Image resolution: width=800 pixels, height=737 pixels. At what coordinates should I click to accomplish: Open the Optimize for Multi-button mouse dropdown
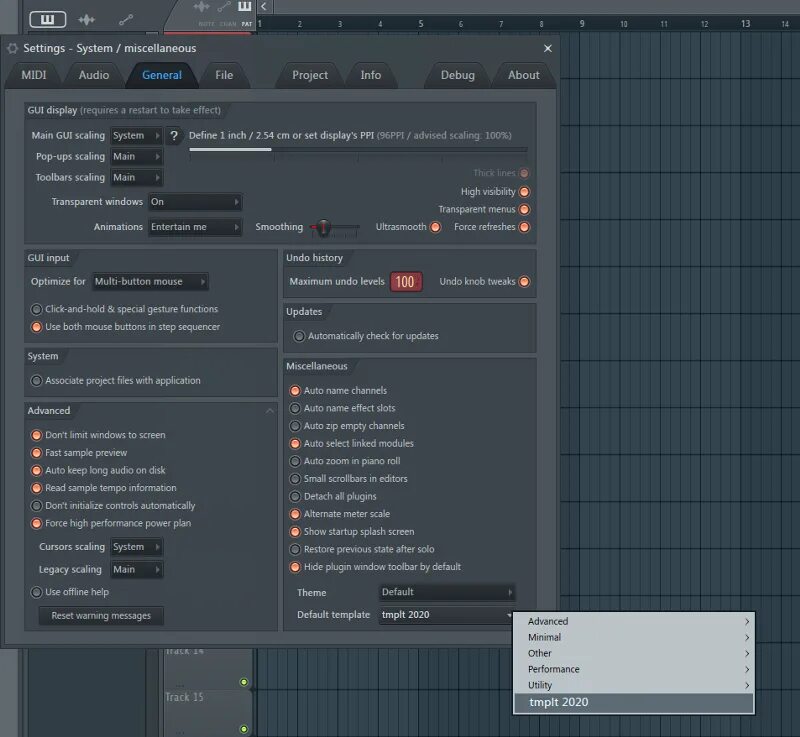click(151, 282)
